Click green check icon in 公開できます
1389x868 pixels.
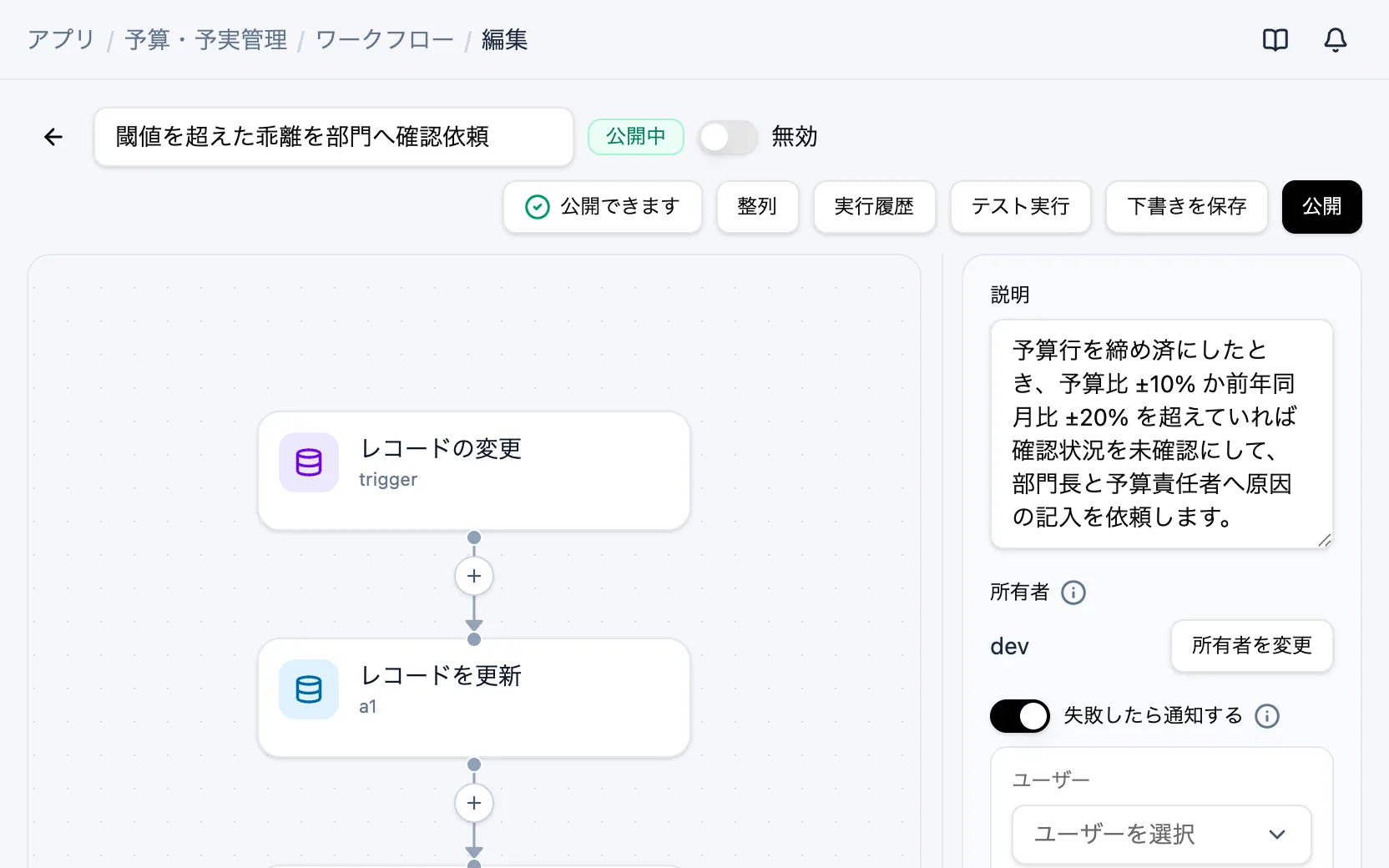[x=538, y=207]
